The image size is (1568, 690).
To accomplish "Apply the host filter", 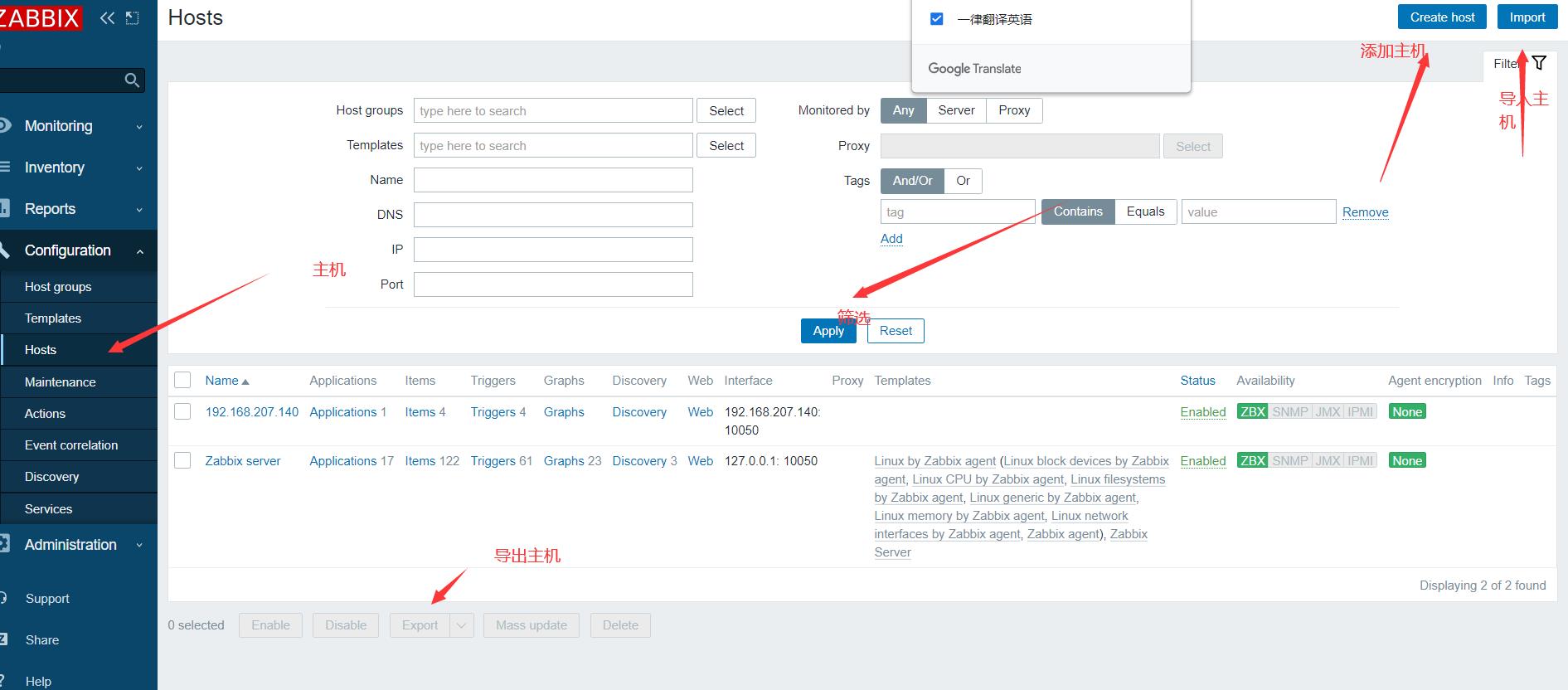I will point(828,331).
